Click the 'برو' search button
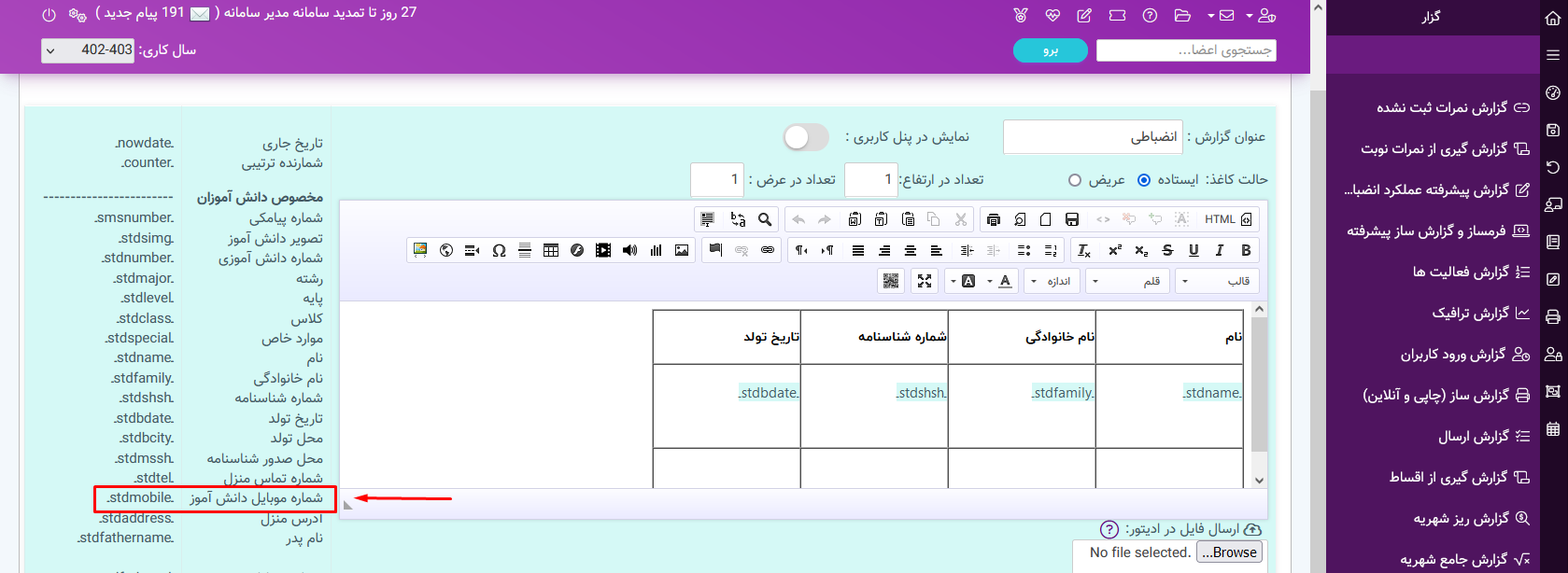The height and width of the screenshot is (573, 1568). [x=1051, y=50]
